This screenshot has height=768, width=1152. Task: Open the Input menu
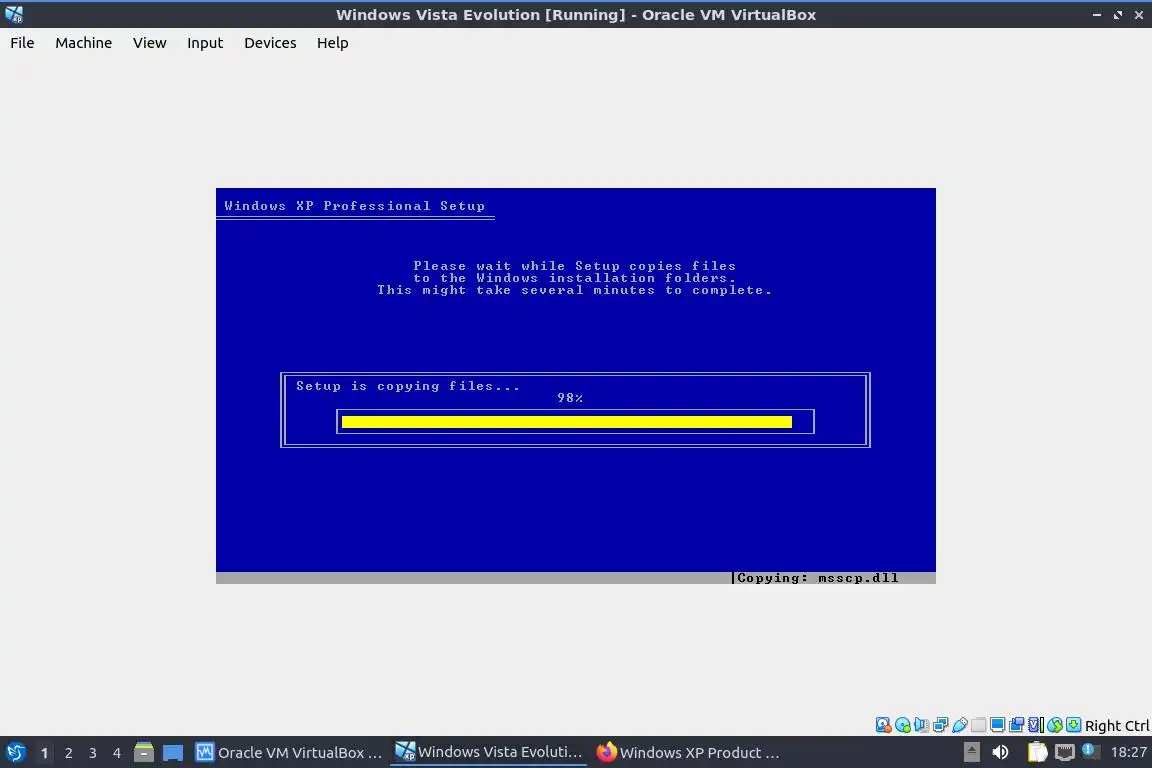pos(205,43)
